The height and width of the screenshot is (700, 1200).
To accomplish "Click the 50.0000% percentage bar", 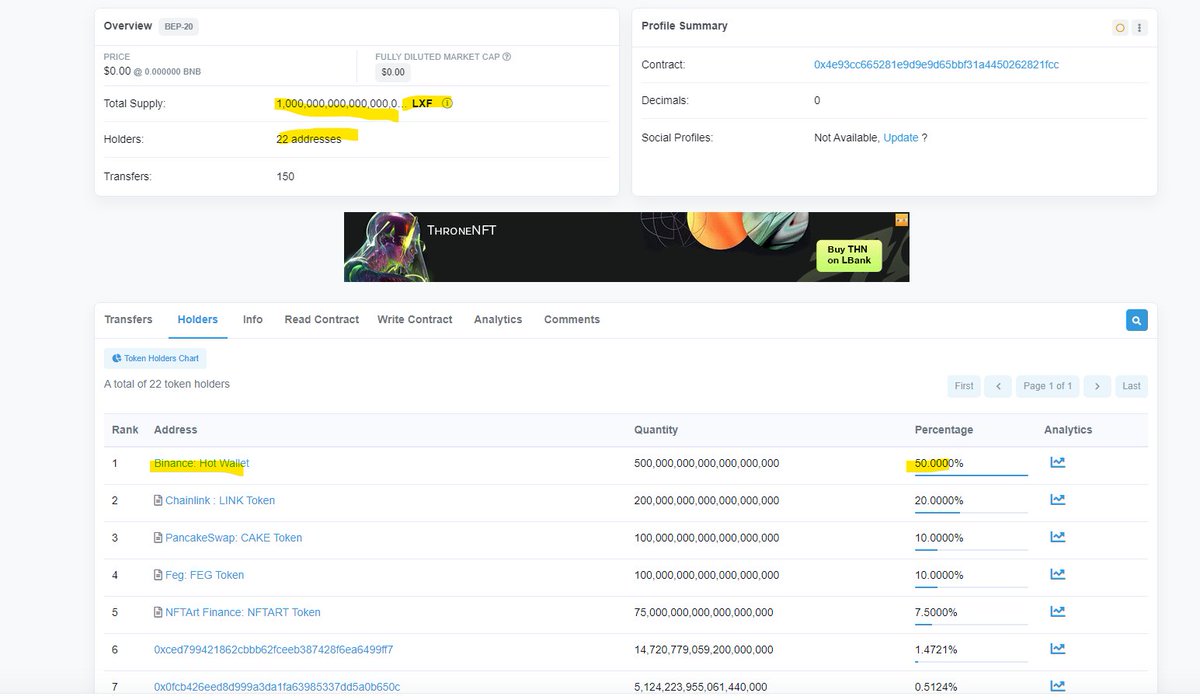I will (x=971, y=475).
